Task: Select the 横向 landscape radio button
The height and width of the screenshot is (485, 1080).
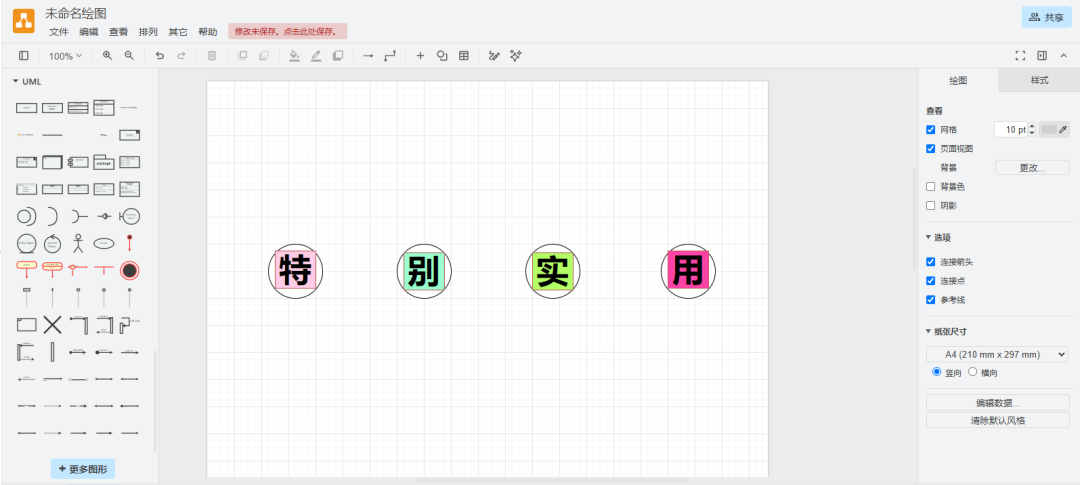Action: 972,372
